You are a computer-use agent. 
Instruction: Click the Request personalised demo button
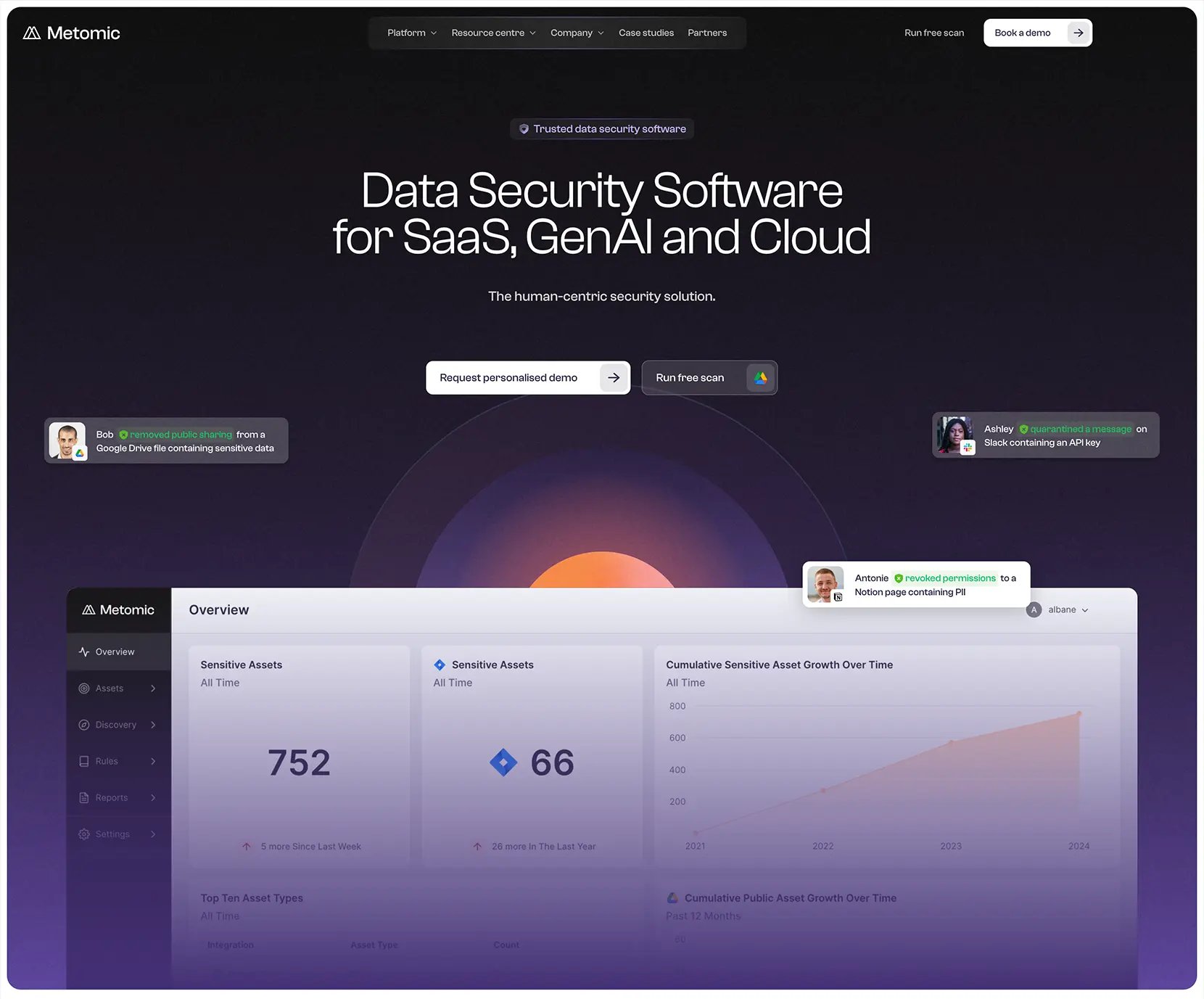pyautogui.click(x=528, y=378)
